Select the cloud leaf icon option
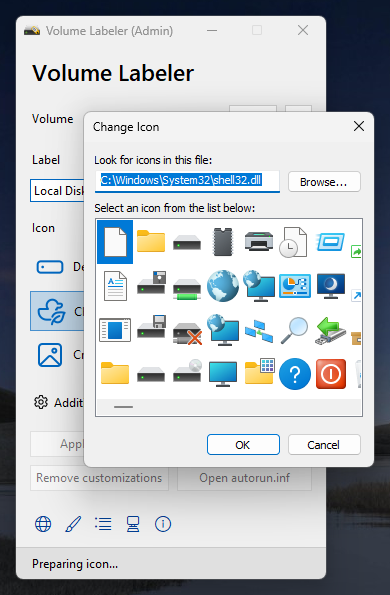 (51, 311)
